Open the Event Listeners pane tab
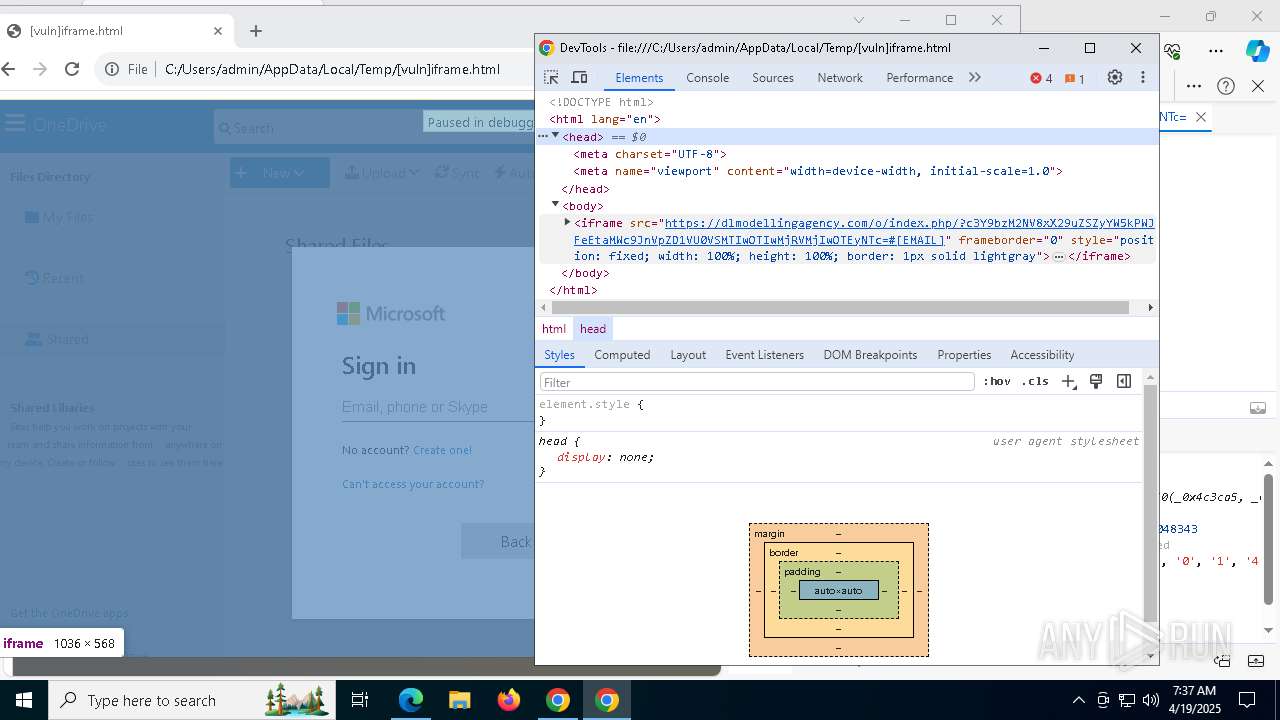Viewport: 1280px width, 720px height. point(764,355)
